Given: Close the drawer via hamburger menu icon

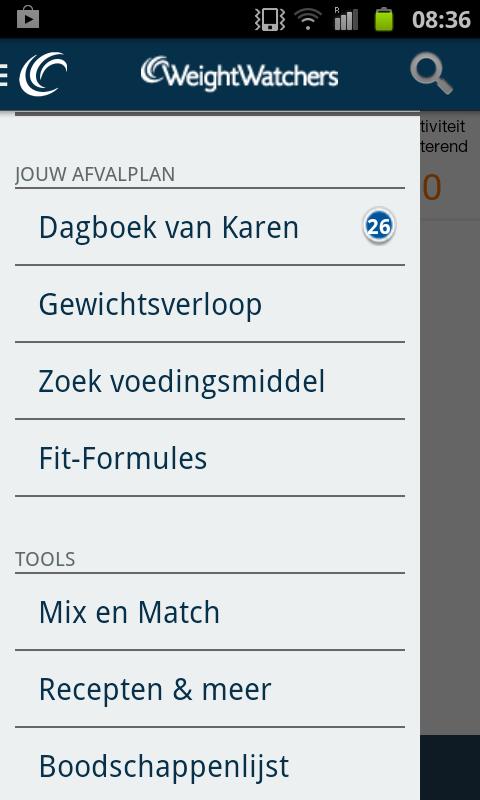Looking at the screenshot, I should tap(4, 76).
